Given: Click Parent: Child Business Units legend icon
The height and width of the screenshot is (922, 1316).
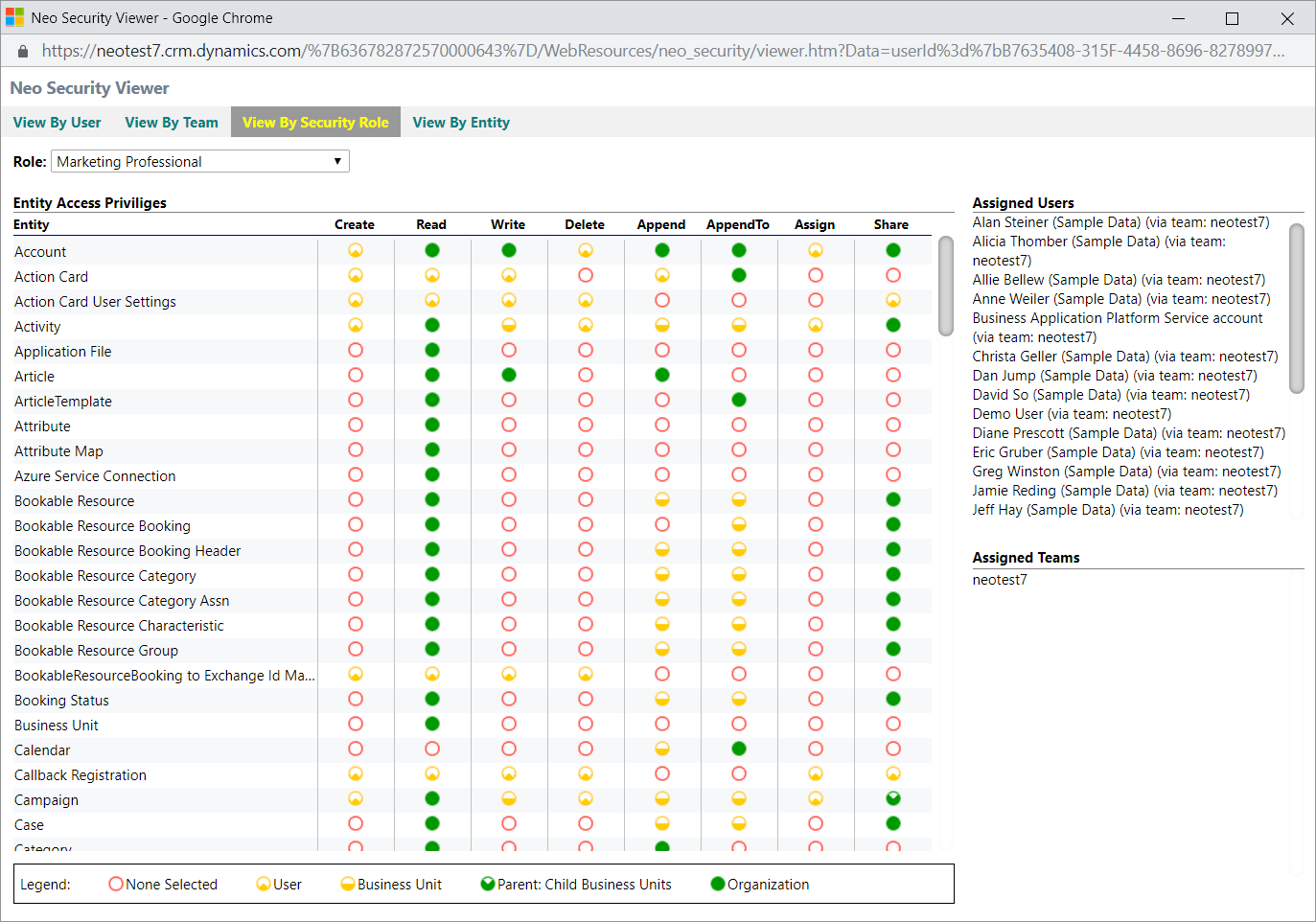Looking at the screenshot, I should point(488,884).
